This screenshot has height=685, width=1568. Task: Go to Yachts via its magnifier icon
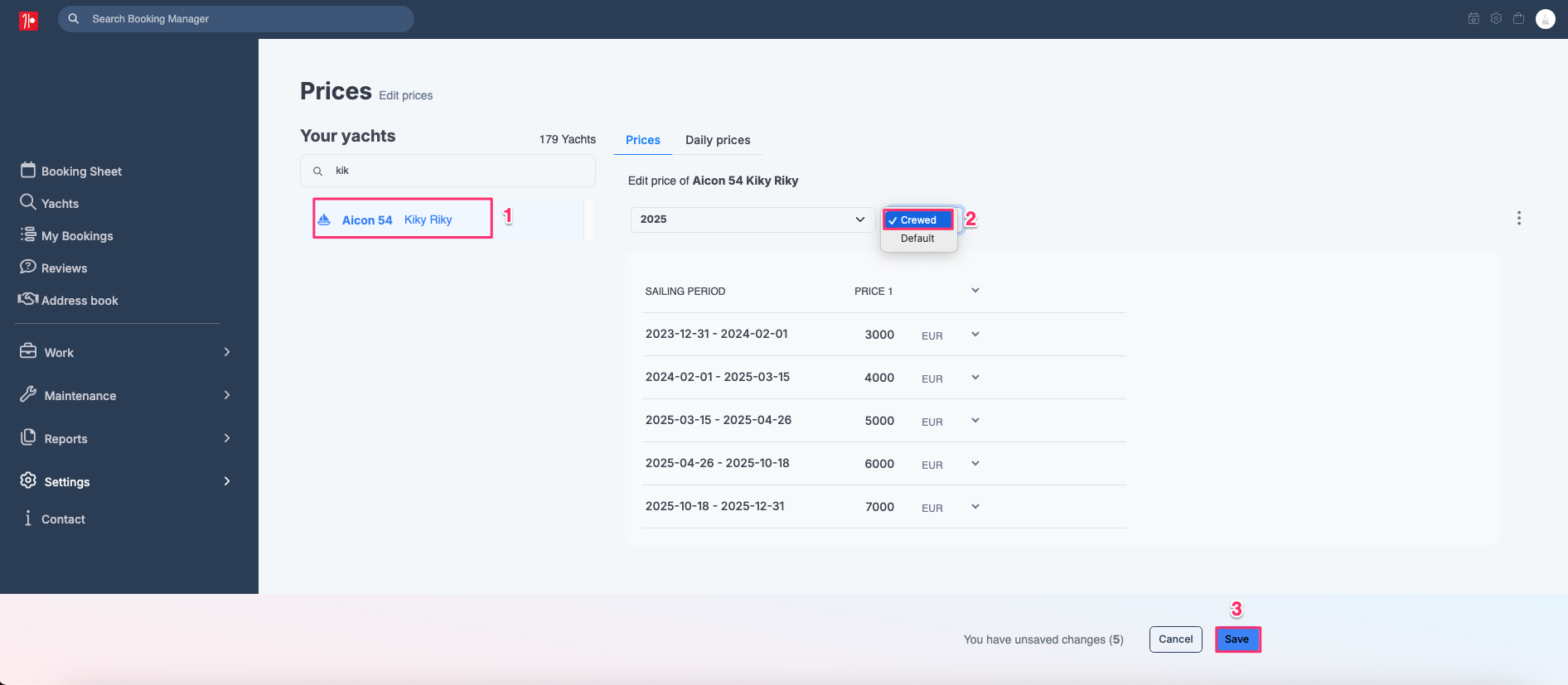[28, 202]
